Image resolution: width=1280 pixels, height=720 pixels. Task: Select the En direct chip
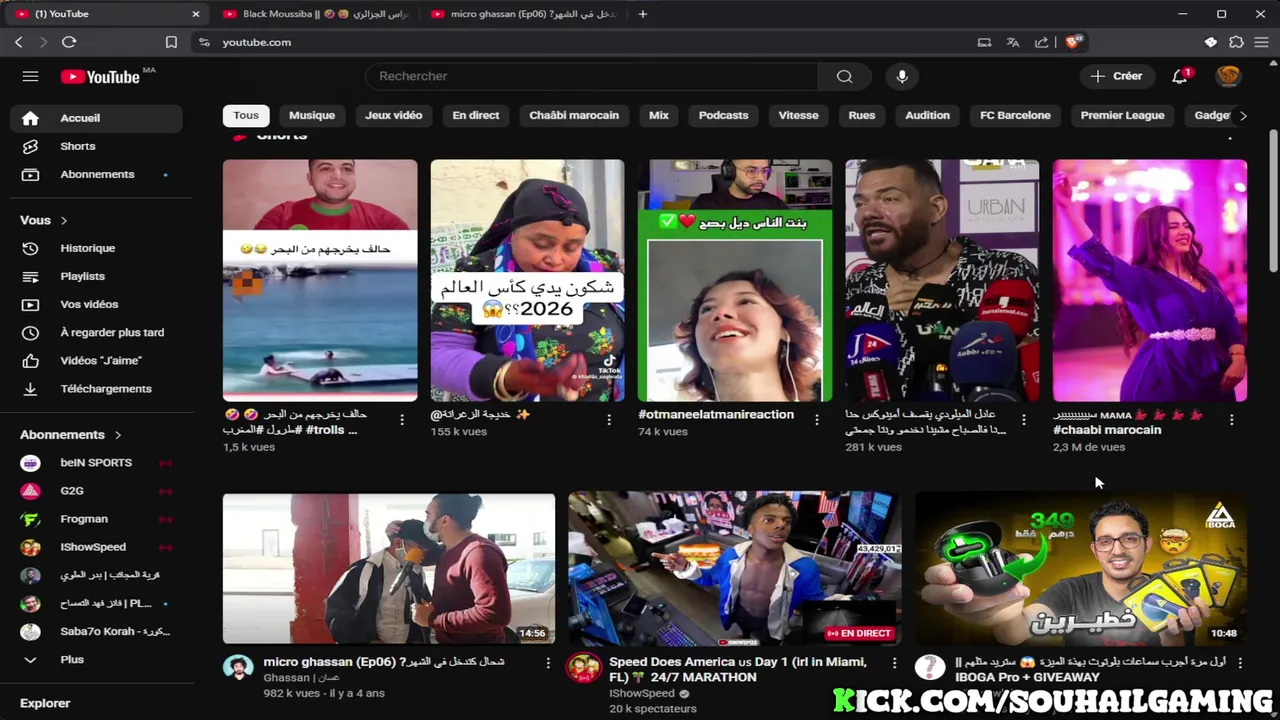[476, 115]
